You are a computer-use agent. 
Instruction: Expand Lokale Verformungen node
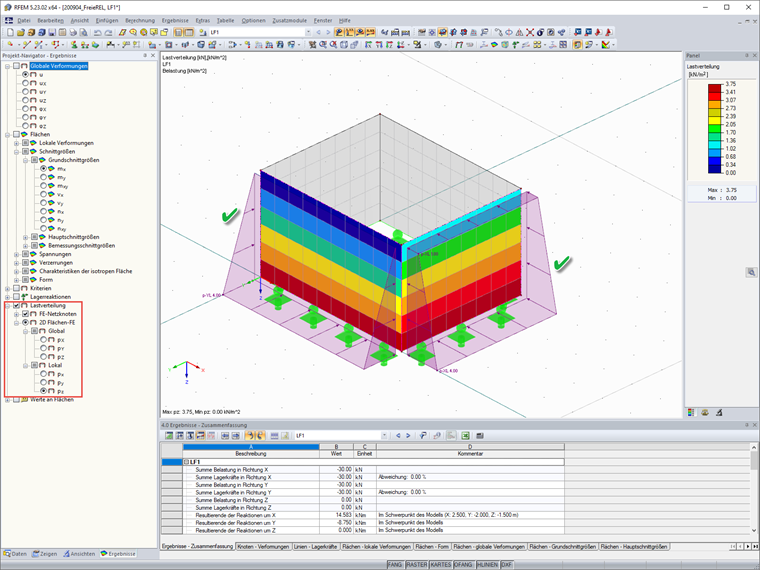pyautogui.click(x=16, y=143)
